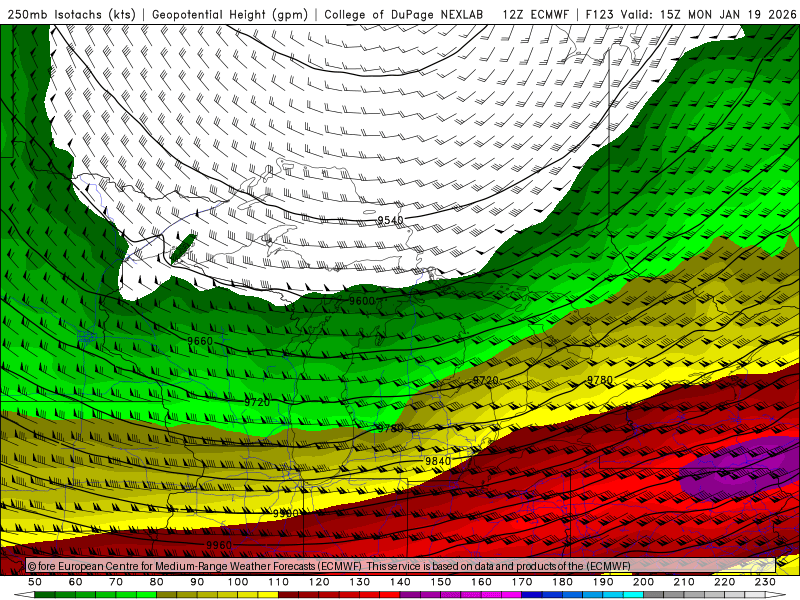
Task: Click the 210 value on the color scale
Action: pos(684,582)
